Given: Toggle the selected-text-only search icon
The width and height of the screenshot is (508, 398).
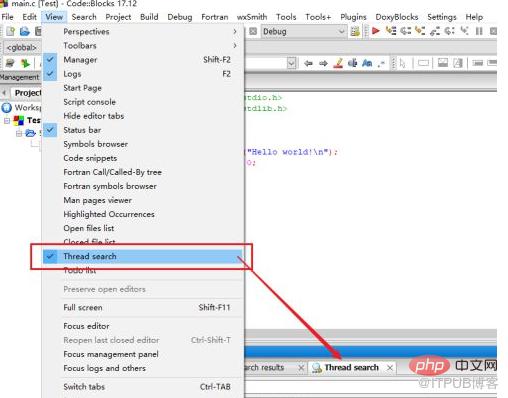Looking at the screenshot, I should tap(352, 63).
